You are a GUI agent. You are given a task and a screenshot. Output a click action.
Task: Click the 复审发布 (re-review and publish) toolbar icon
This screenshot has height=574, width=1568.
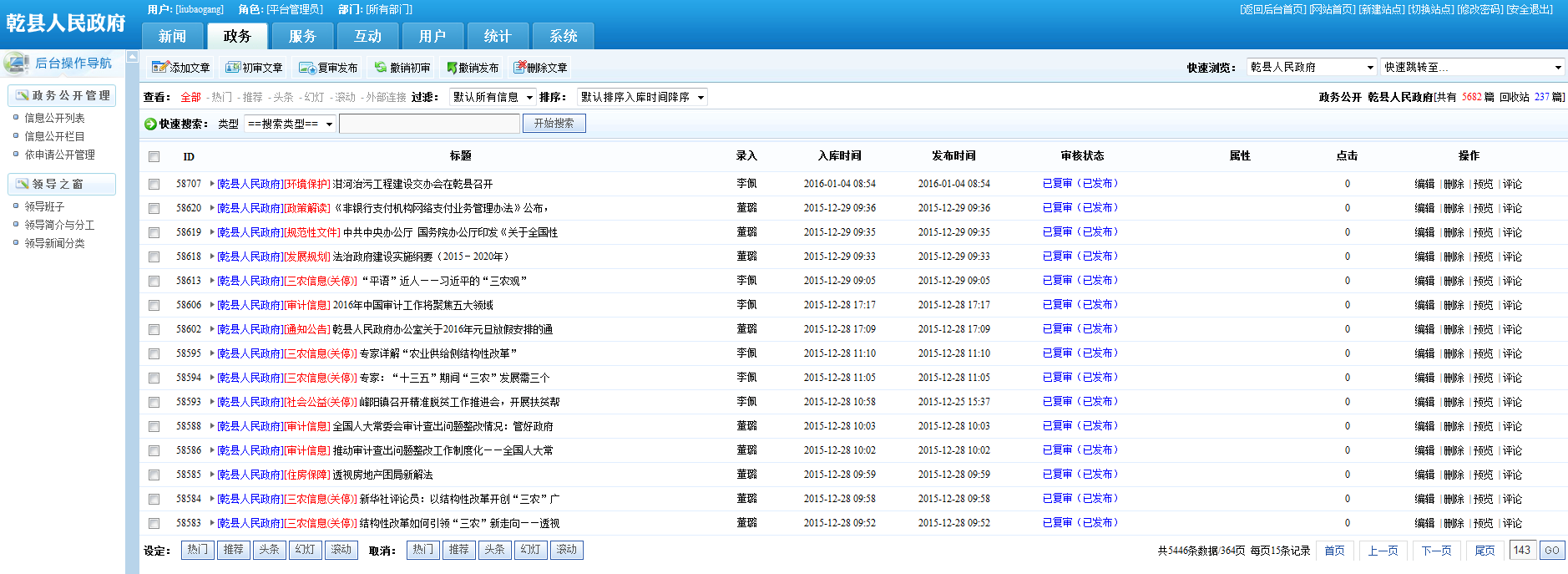click(306, 68)
